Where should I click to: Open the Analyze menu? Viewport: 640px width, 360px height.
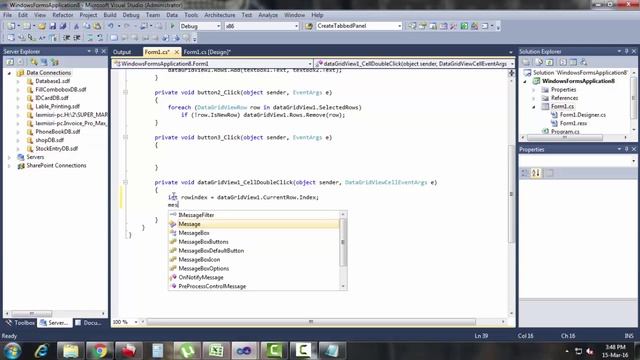tap(268, 15)
